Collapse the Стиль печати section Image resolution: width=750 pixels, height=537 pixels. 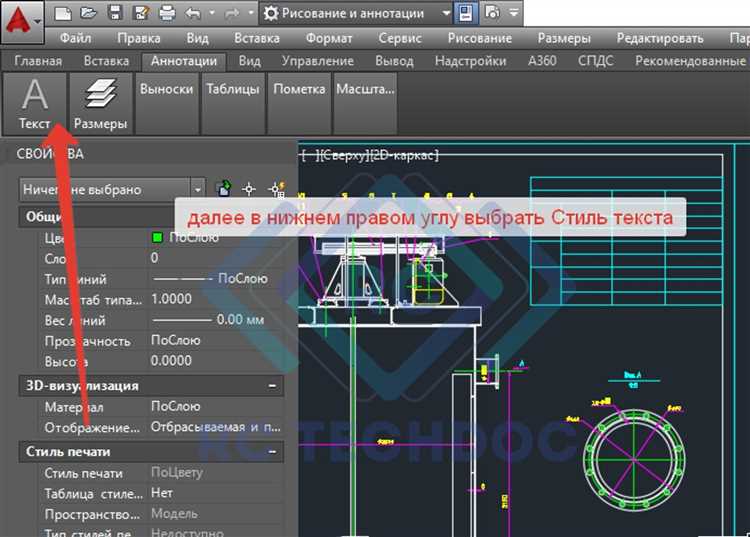(x=272, y=452)
